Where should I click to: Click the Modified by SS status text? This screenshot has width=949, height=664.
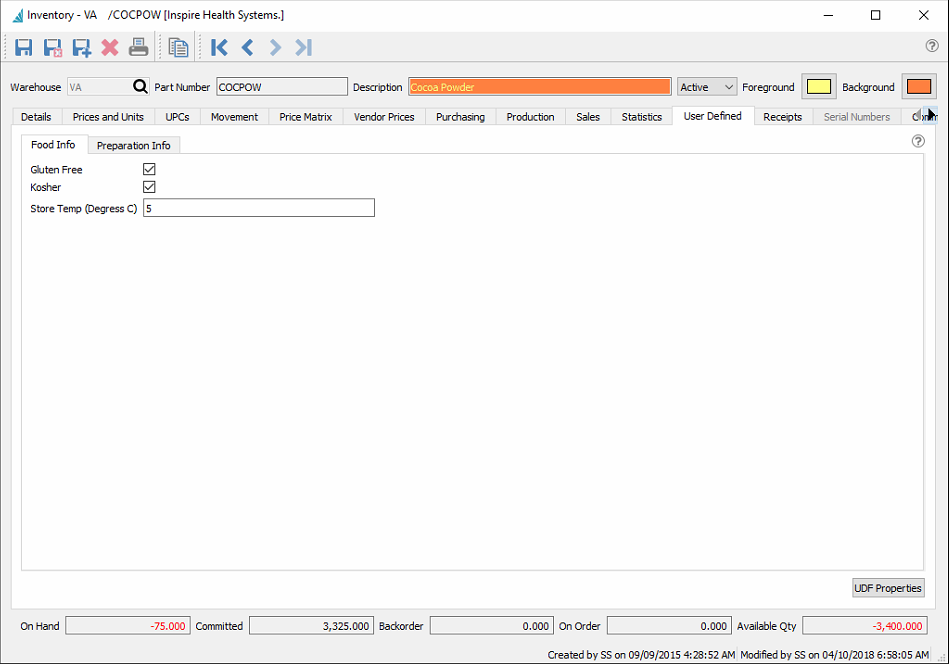pos(834,654)
